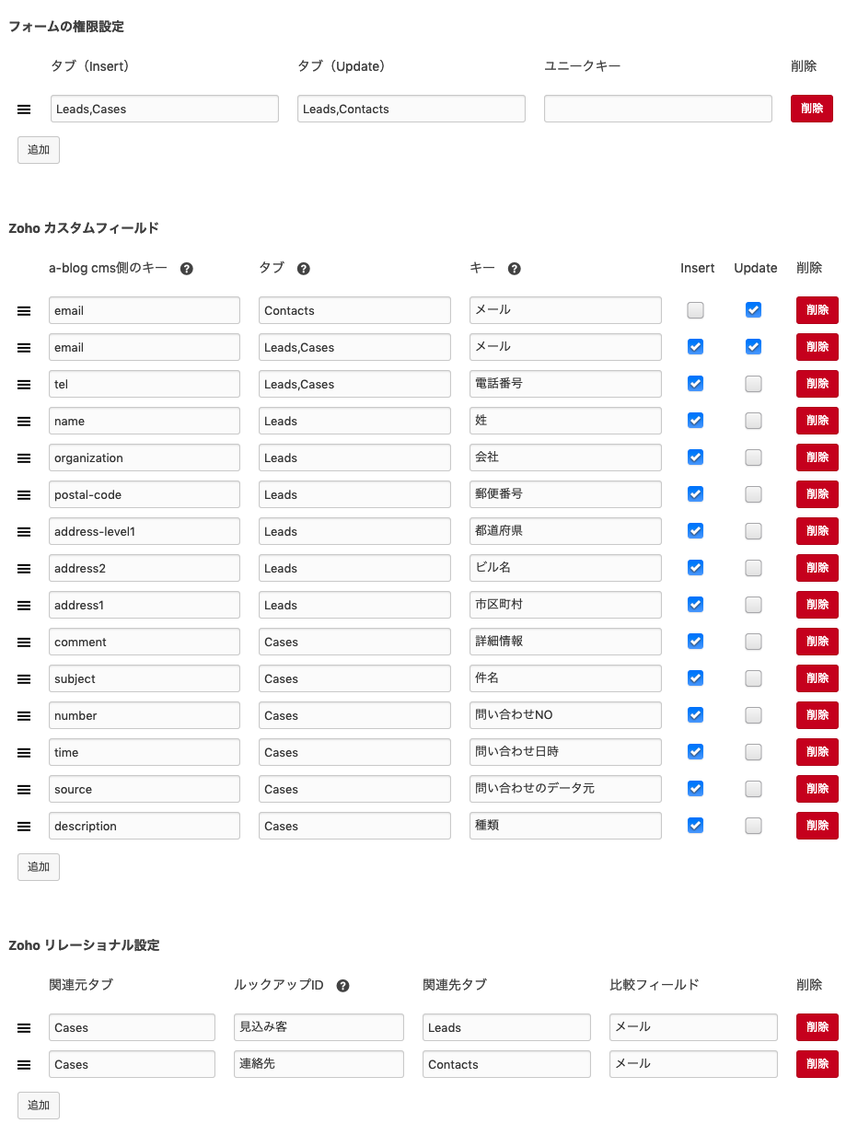Enable Insert checkbox for Contacts email row
The image size is (858, 1135).
pyautogui.click(x=696, y=310)
